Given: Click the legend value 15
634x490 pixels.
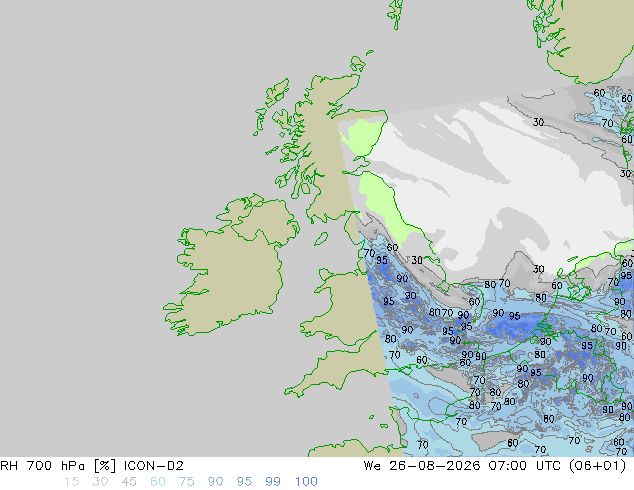Looking at the screenshot, I should click(71, 482).
